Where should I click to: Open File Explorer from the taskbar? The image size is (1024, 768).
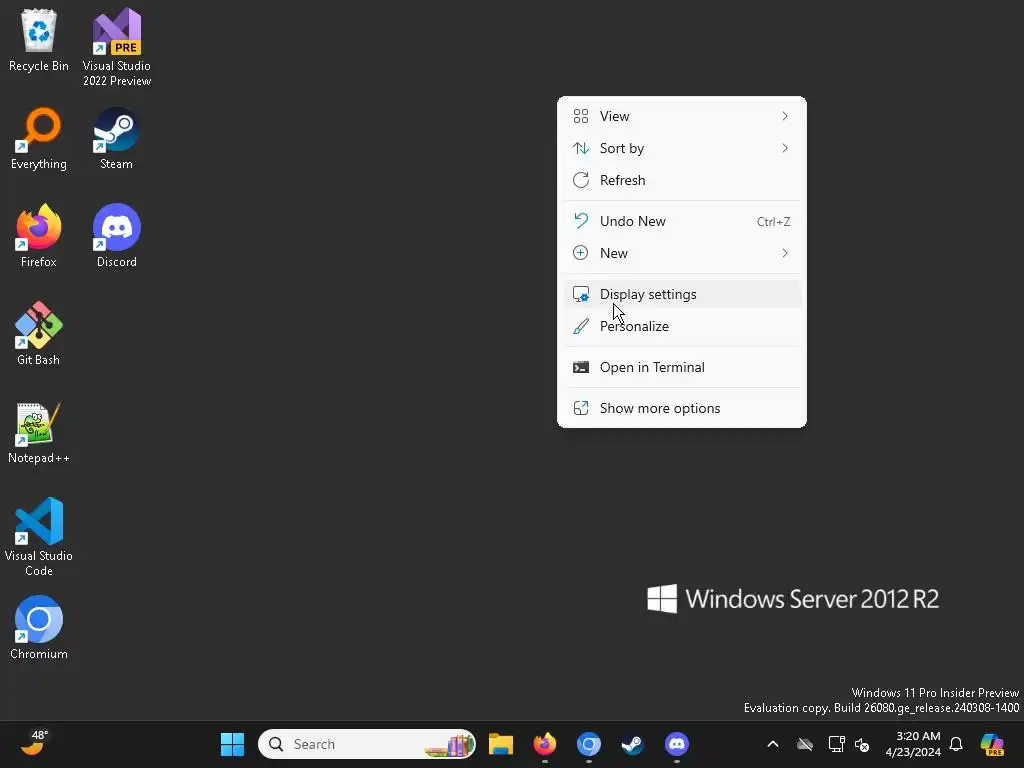(x=501, y=744)
